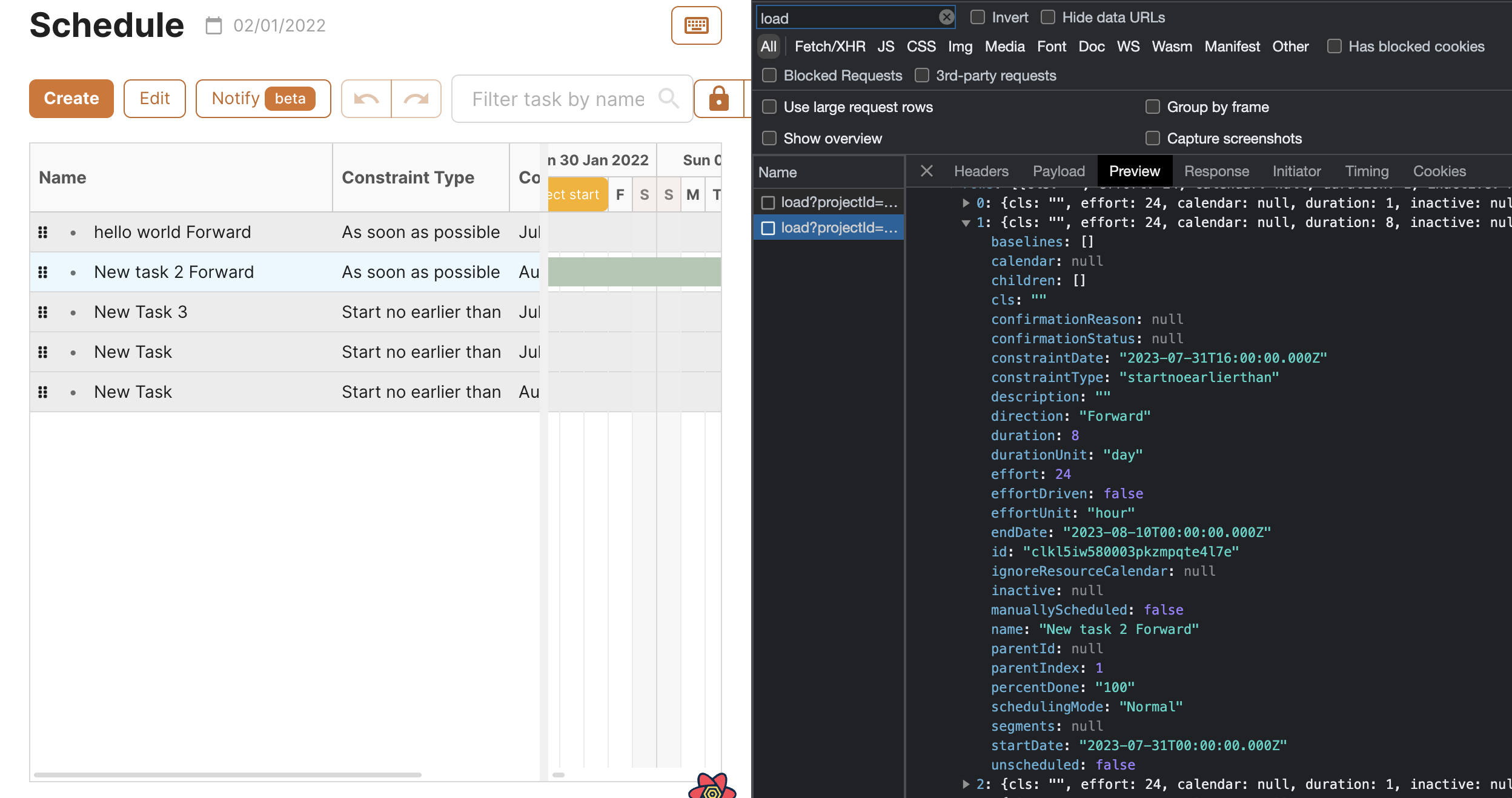Open the keyboard shortcuts button
1512x798 pixels.
click(x=696, y=25)
